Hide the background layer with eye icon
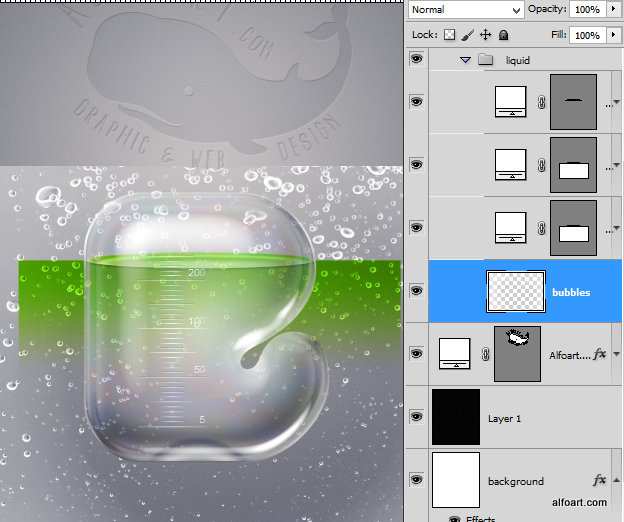This screenshot has height=522, width=624. click(x=417, y=481)
